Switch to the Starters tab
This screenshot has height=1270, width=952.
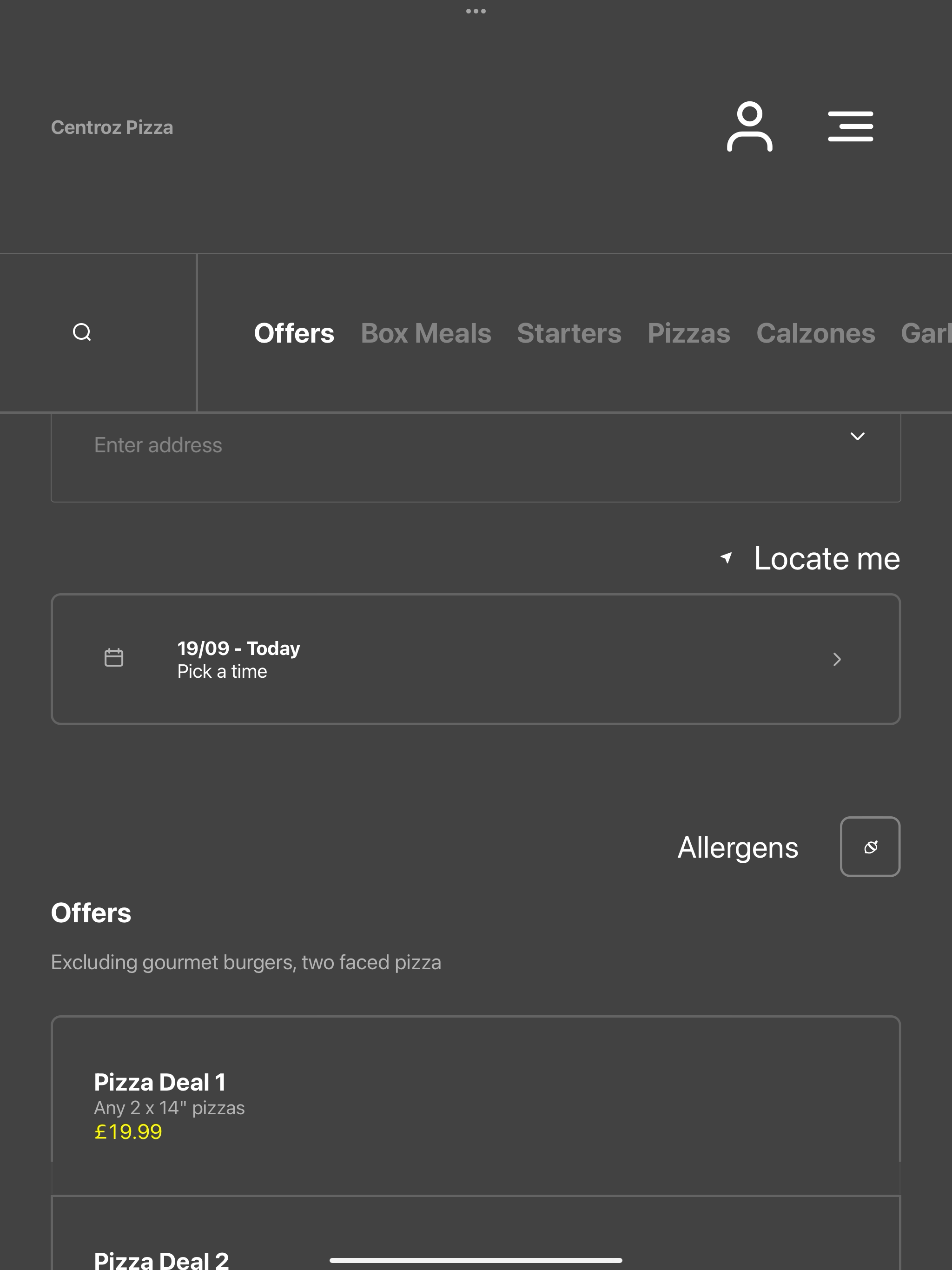[x=569, y=334]
